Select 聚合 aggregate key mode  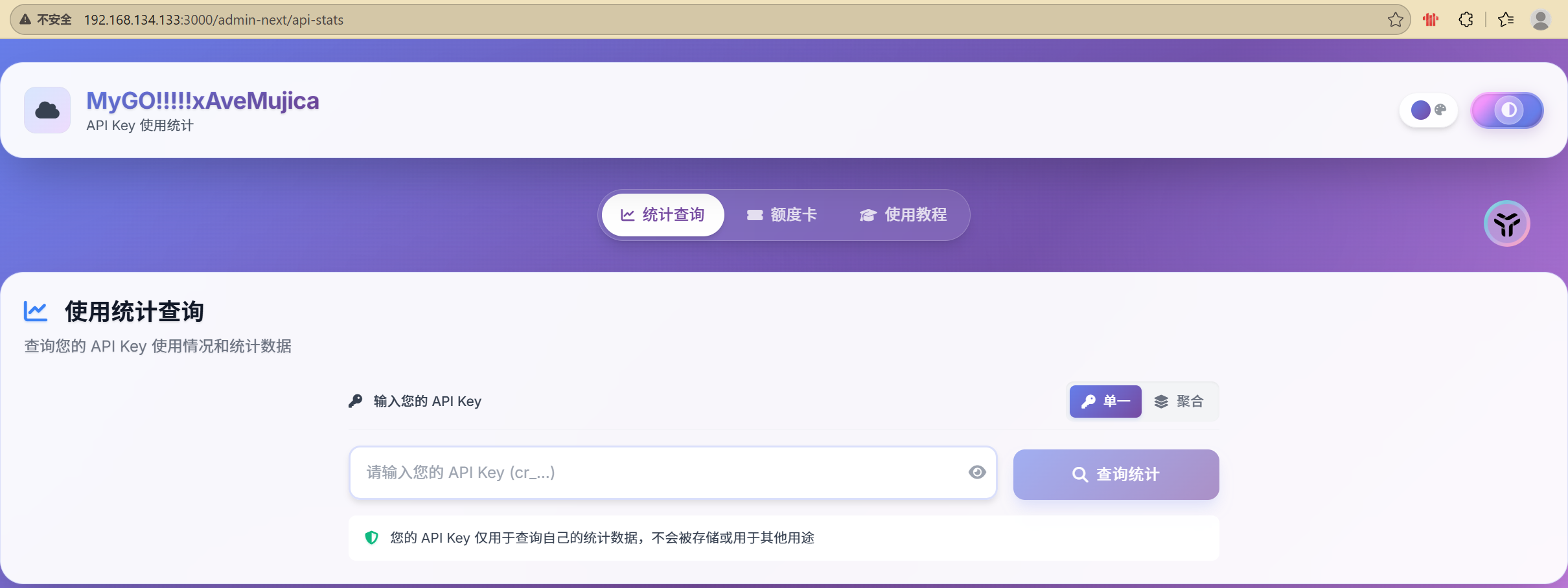tap(1179, 401)
